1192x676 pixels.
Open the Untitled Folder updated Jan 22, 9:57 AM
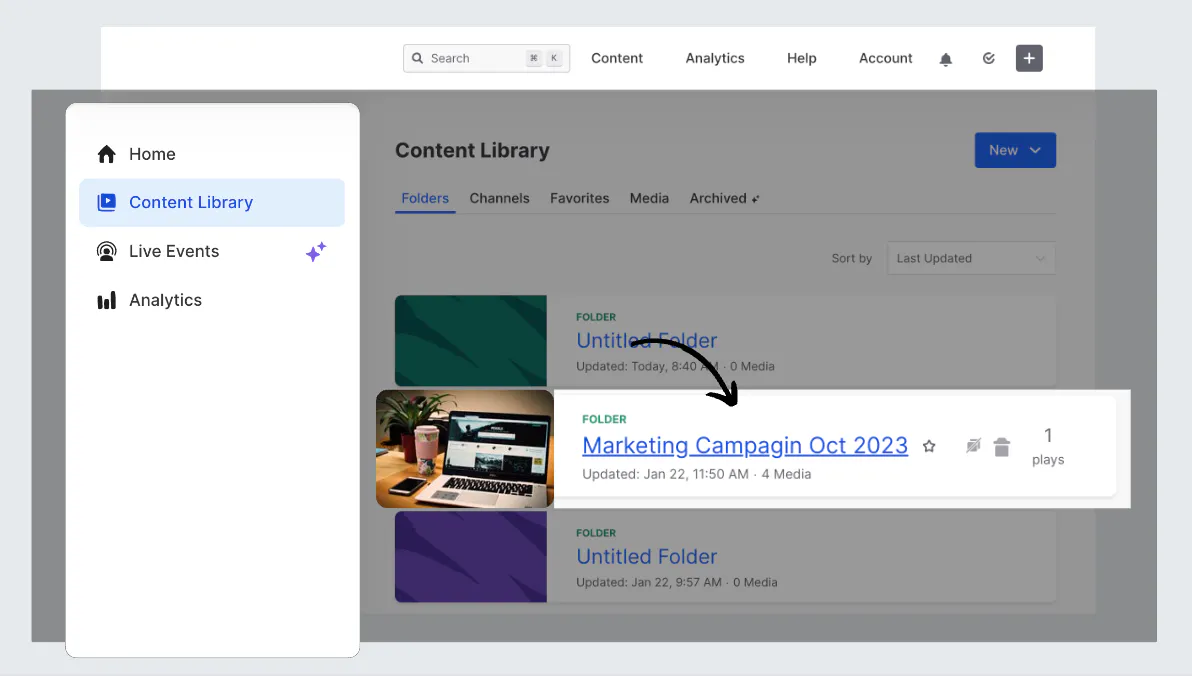pyautogui.click(x=646, y=557)
